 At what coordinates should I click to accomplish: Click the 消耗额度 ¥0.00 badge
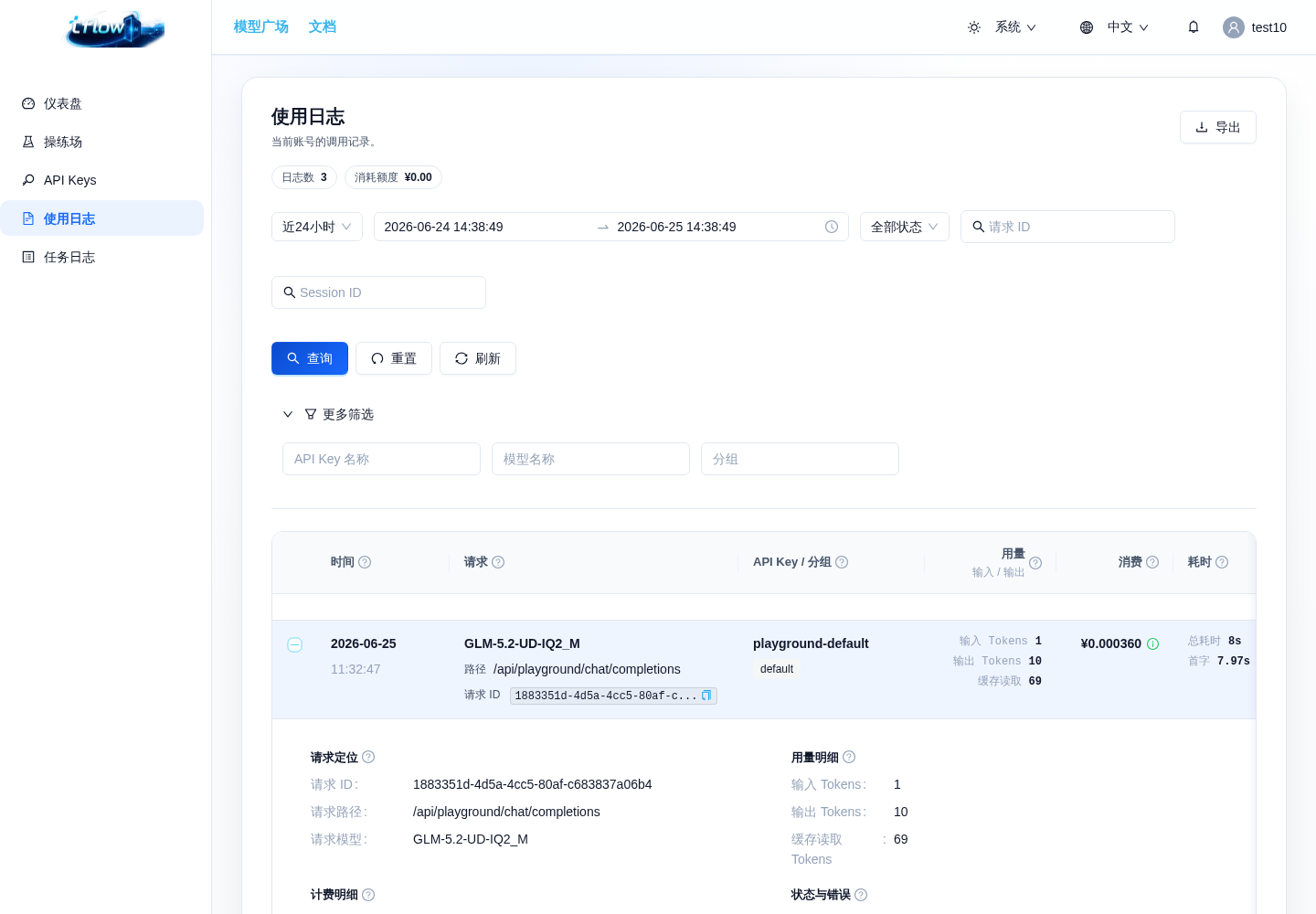tap(393, 177)
